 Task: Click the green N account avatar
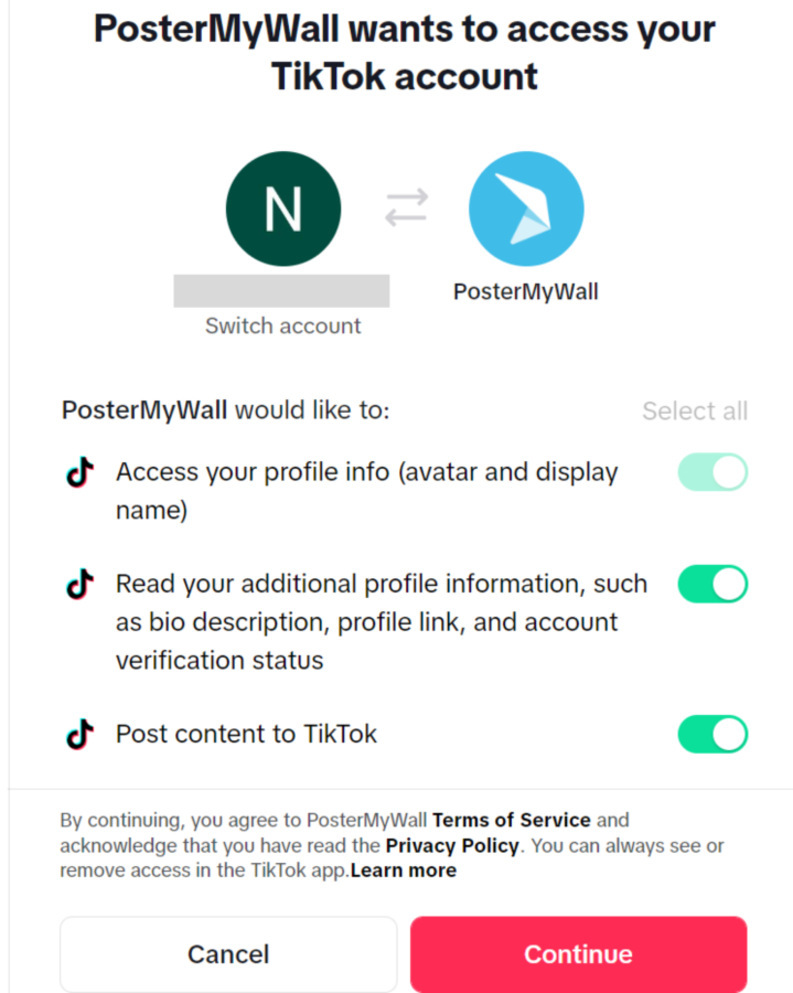coord(283,209)
